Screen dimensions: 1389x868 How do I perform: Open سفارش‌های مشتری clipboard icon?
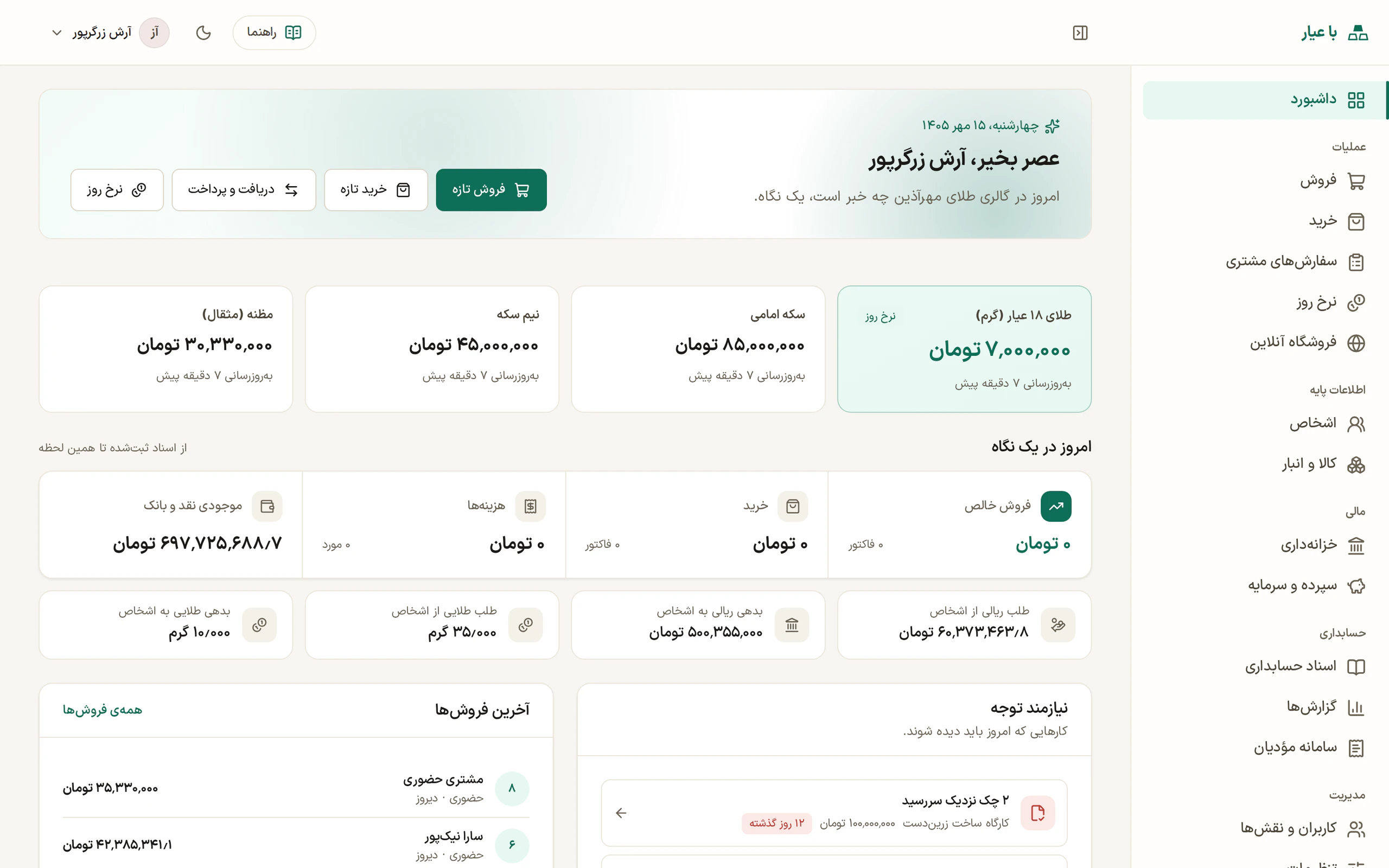tap(1356, 263)
